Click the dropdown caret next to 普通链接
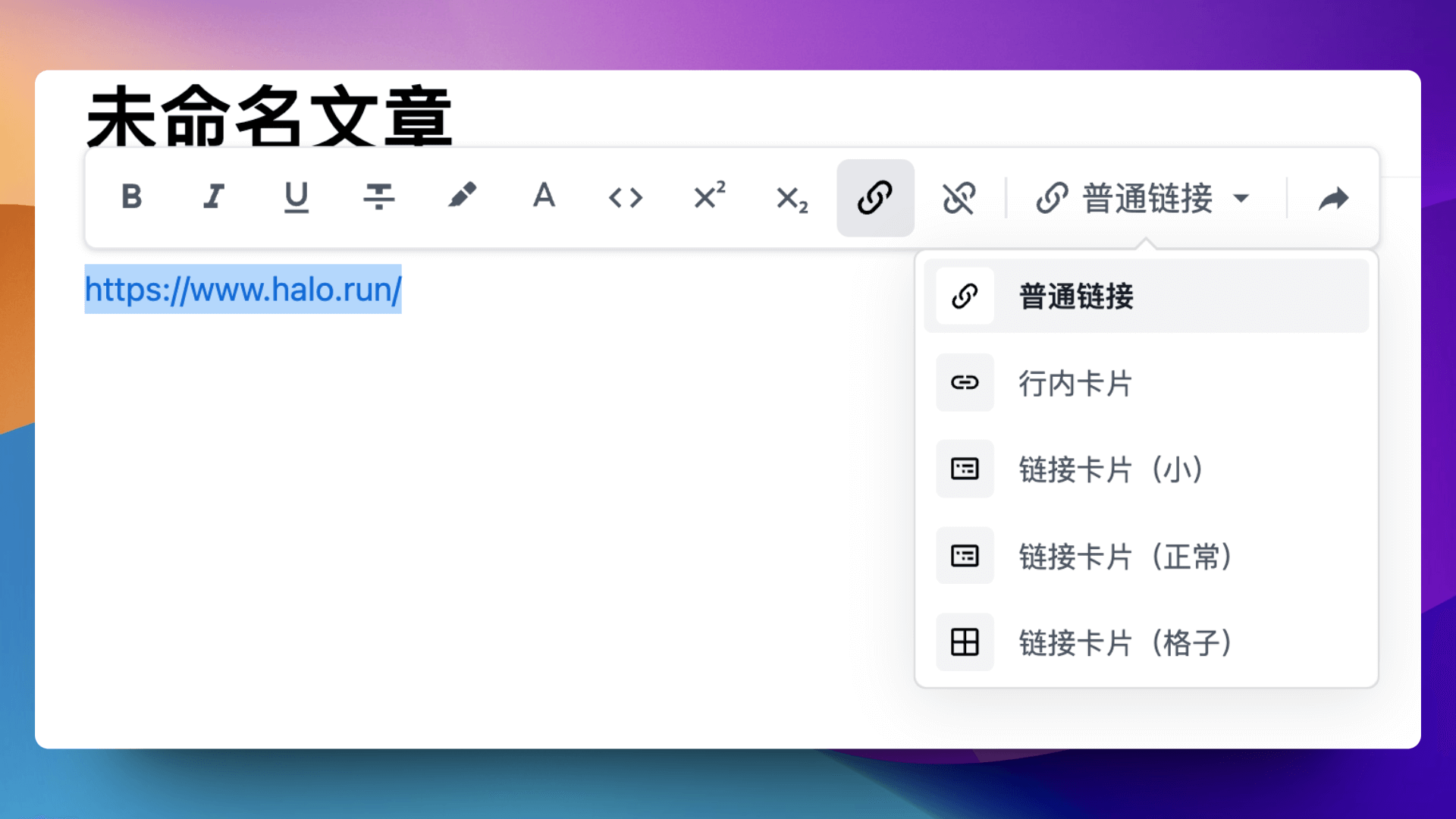This screenshot has width=1456, height=819. click(x=1241, y=199)
